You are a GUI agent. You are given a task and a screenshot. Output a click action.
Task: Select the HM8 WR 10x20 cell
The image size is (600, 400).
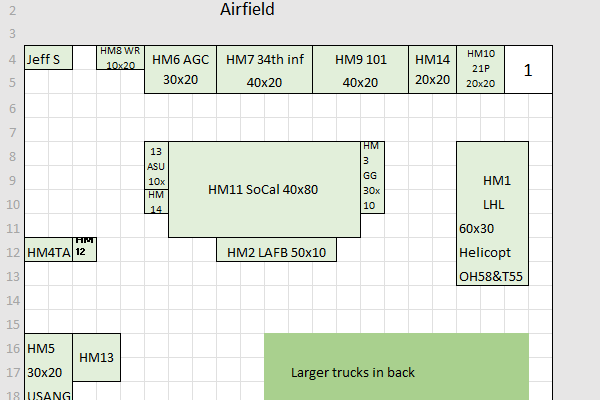(120, 57)
